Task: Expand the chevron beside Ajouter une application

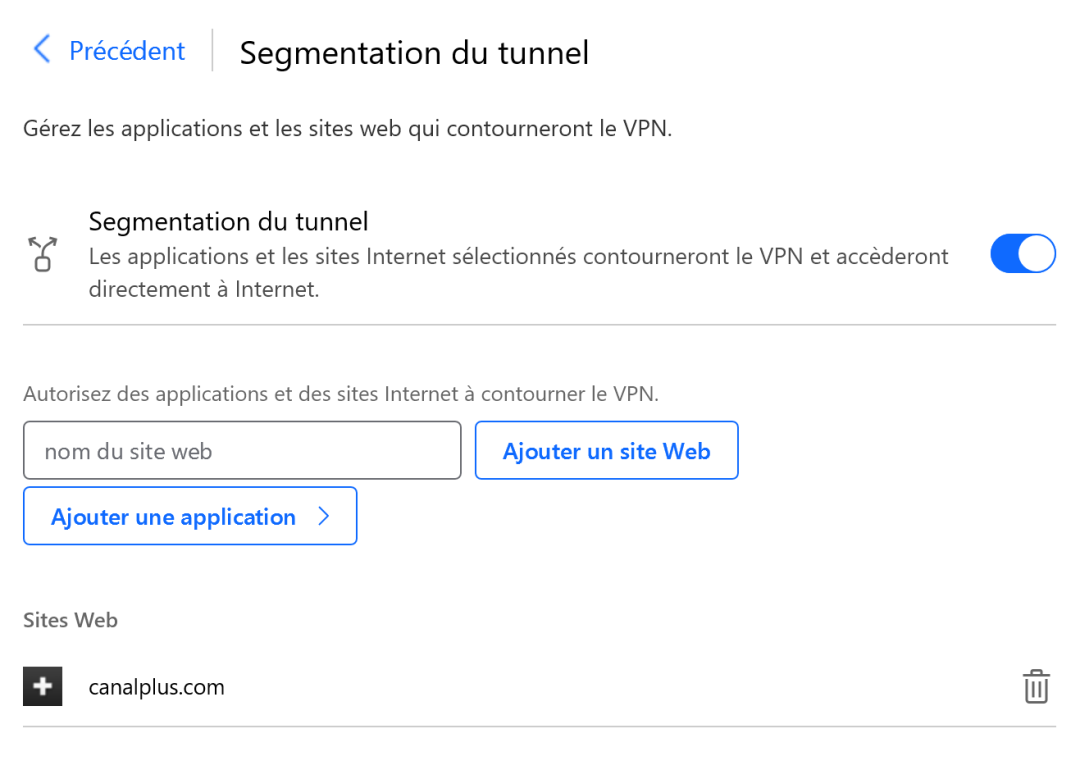Action: click(323, 516)
